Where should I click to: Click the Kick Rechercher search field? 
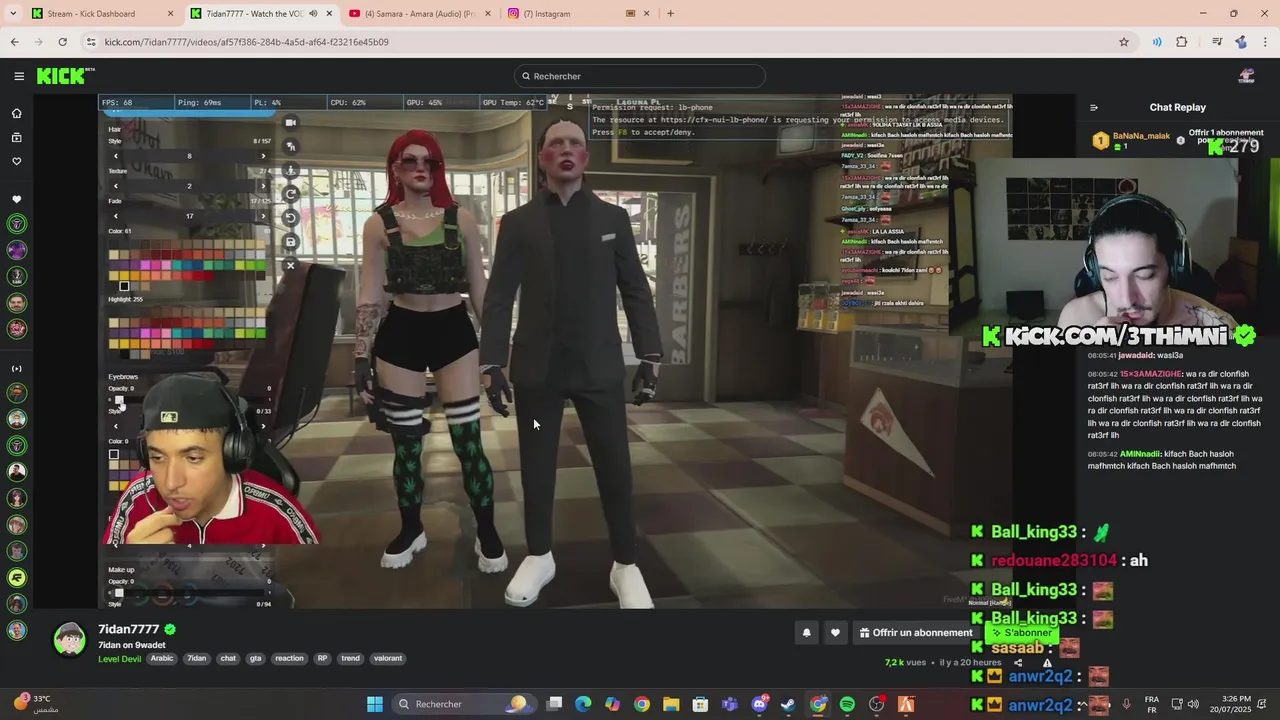pyautogui.click(x=640, y=76)
